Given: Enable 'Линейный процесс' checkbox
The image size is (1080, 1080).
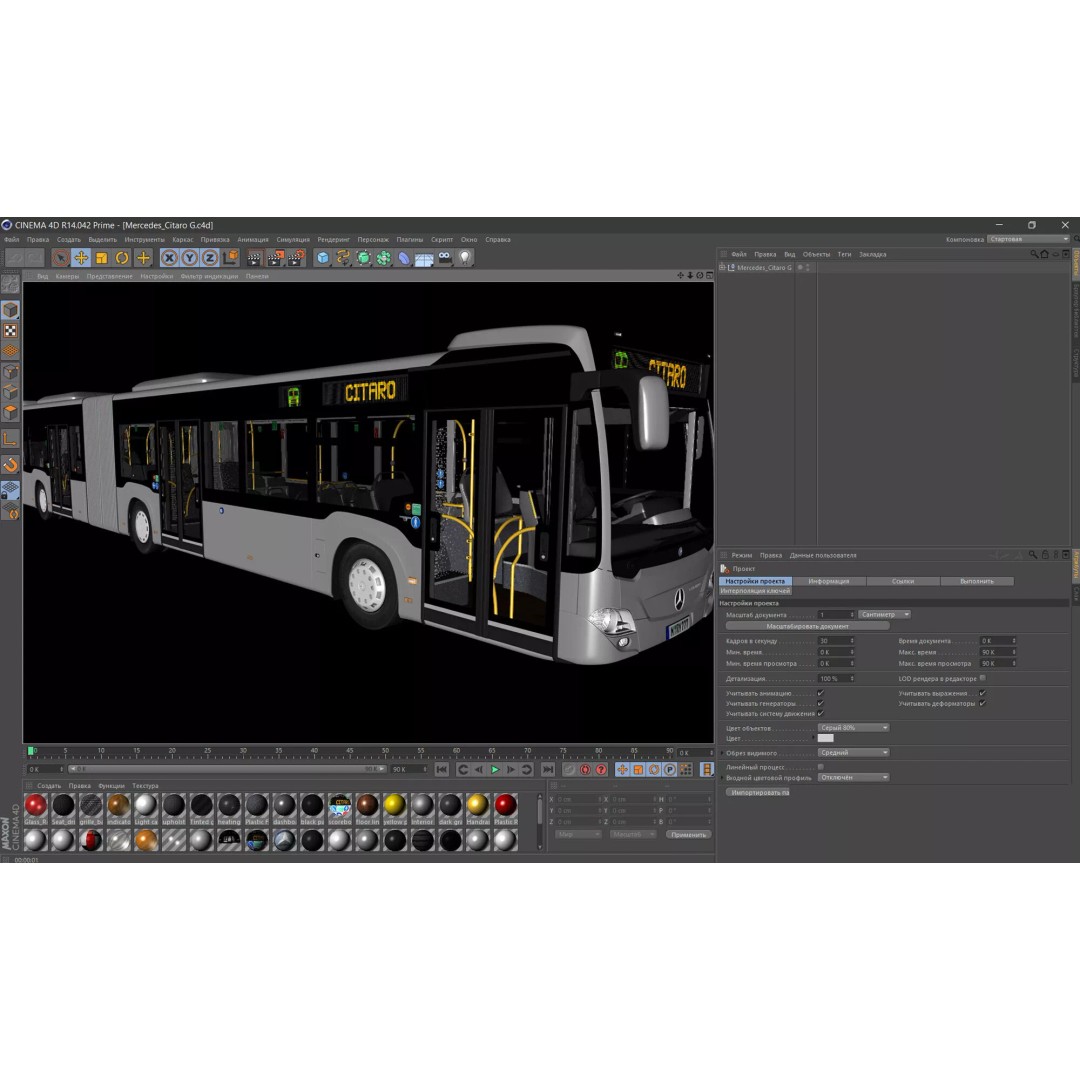Looking at the screenshot, I should 820,767.
